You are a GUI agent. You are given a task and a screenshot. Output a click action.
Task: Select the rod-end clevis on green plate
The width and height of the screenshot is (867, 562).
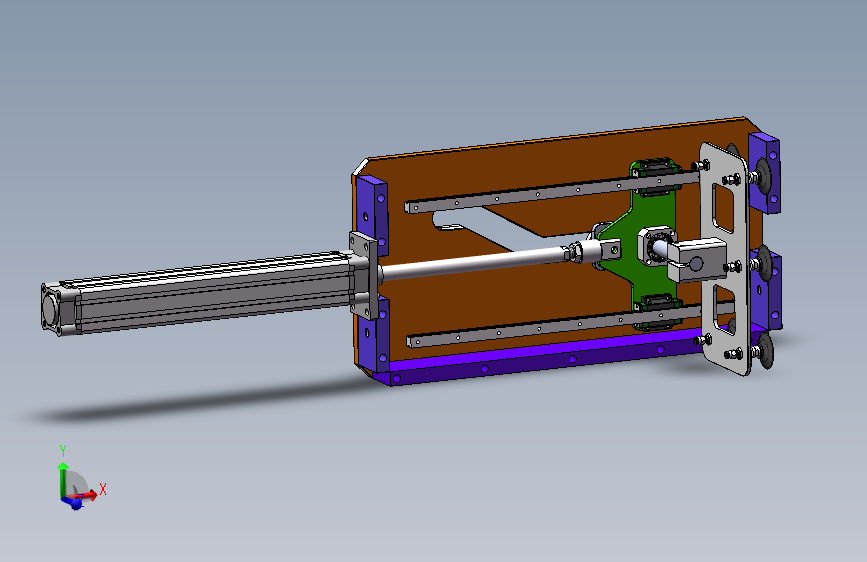[x=608, y=251]
